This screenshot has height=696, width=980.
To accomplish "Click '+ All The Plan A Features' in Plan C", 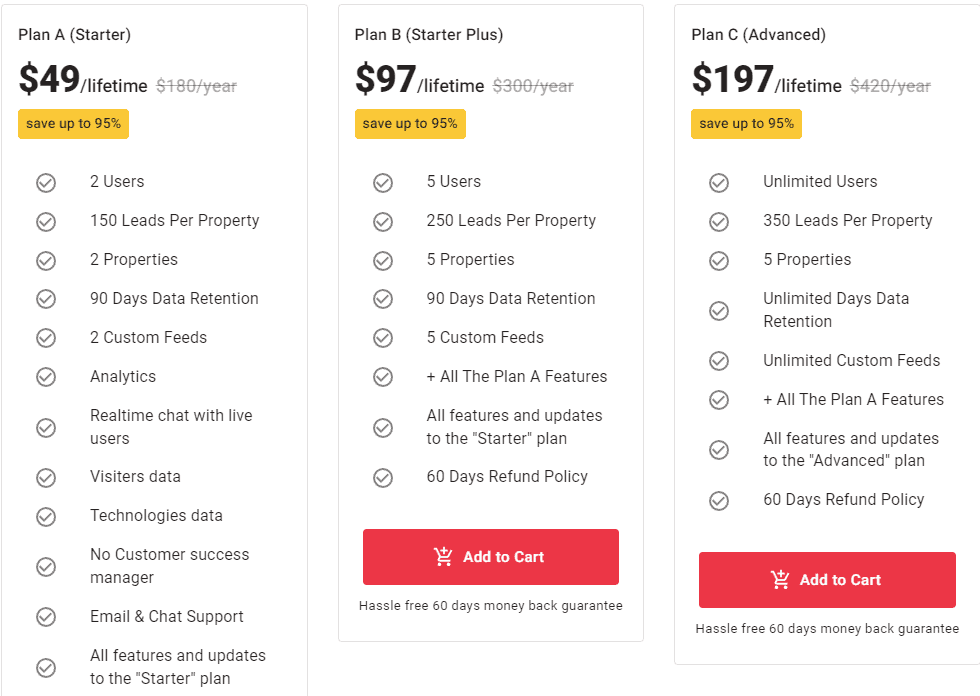I will [854, 399].
